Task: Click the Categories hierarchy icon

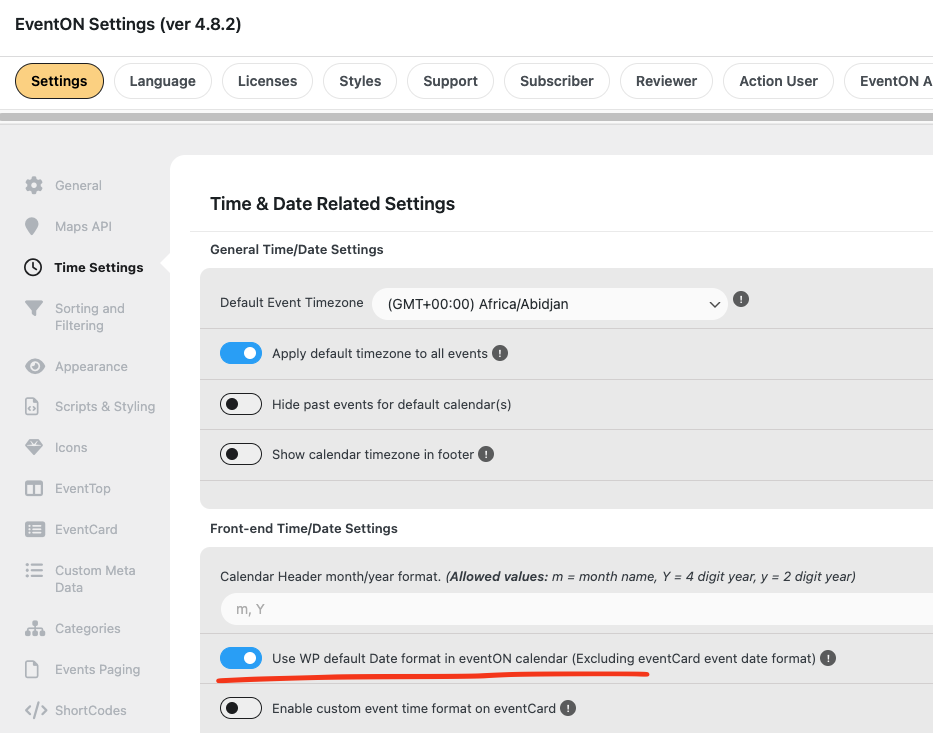Action: coord(35,628)
